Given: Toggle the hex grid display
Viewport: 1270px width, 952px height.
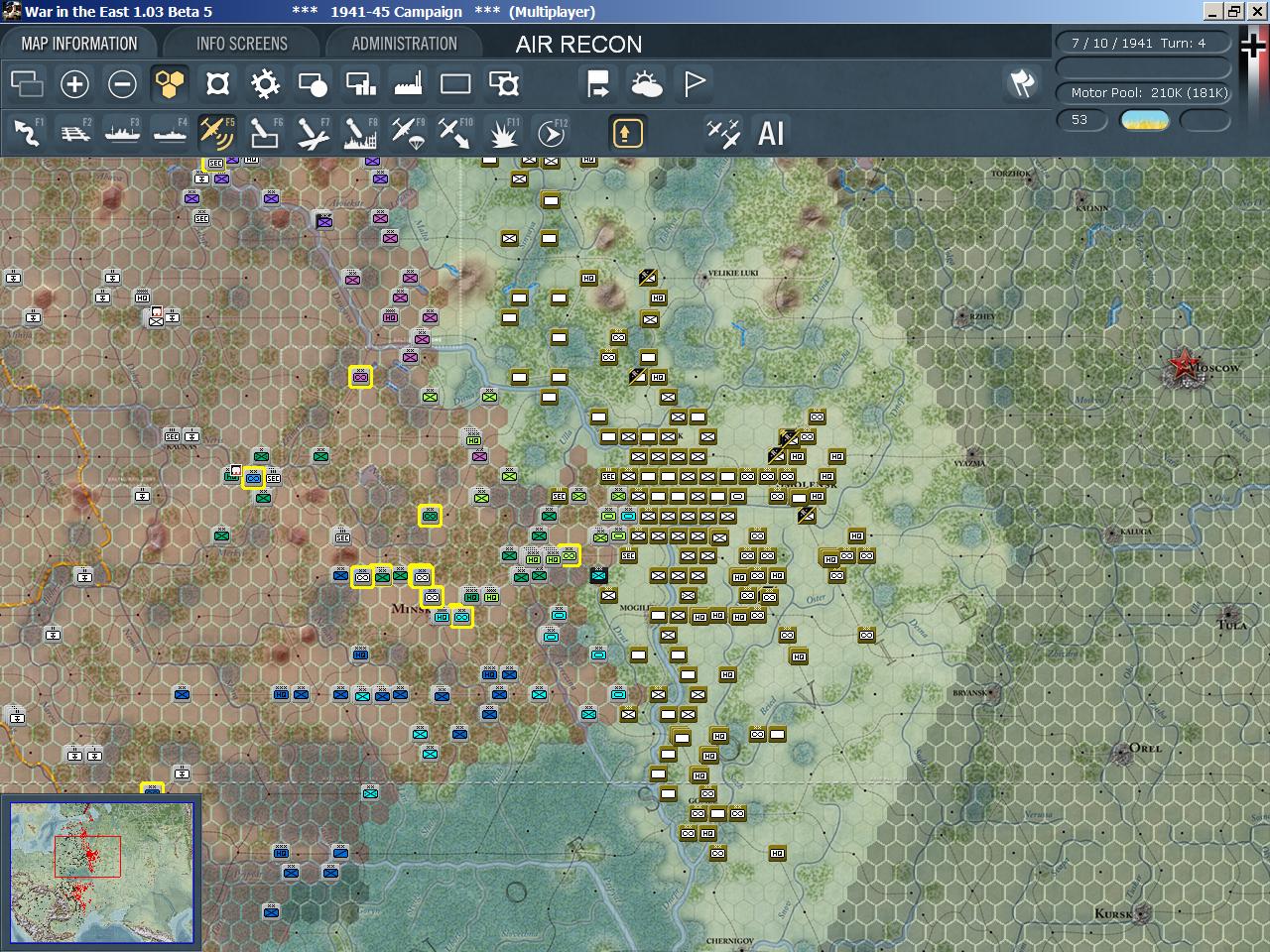Looking at the screenshot, I should [170, 84].
